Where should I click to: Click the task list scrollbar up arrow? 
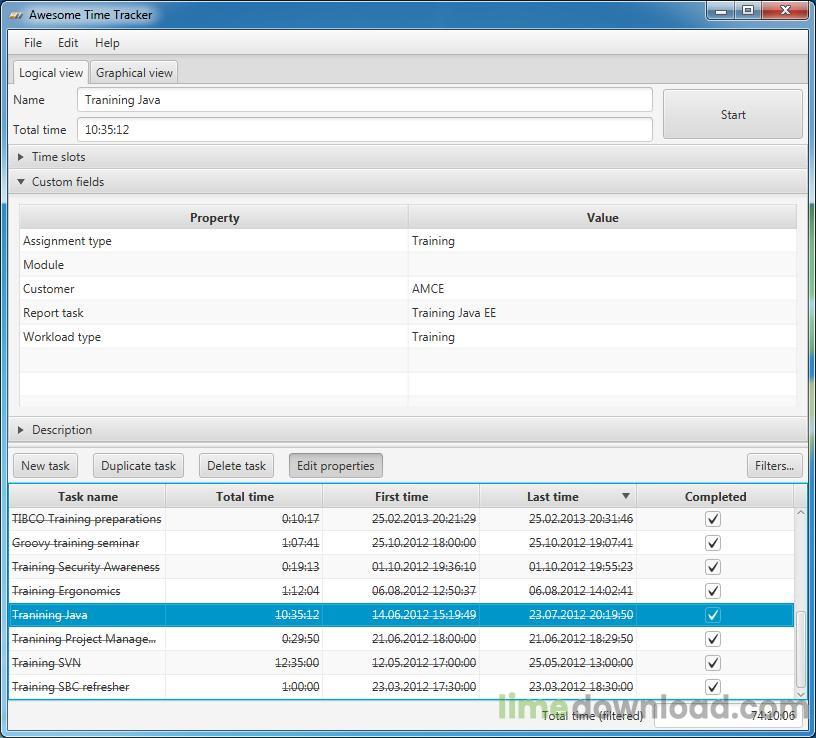point(800,513)
